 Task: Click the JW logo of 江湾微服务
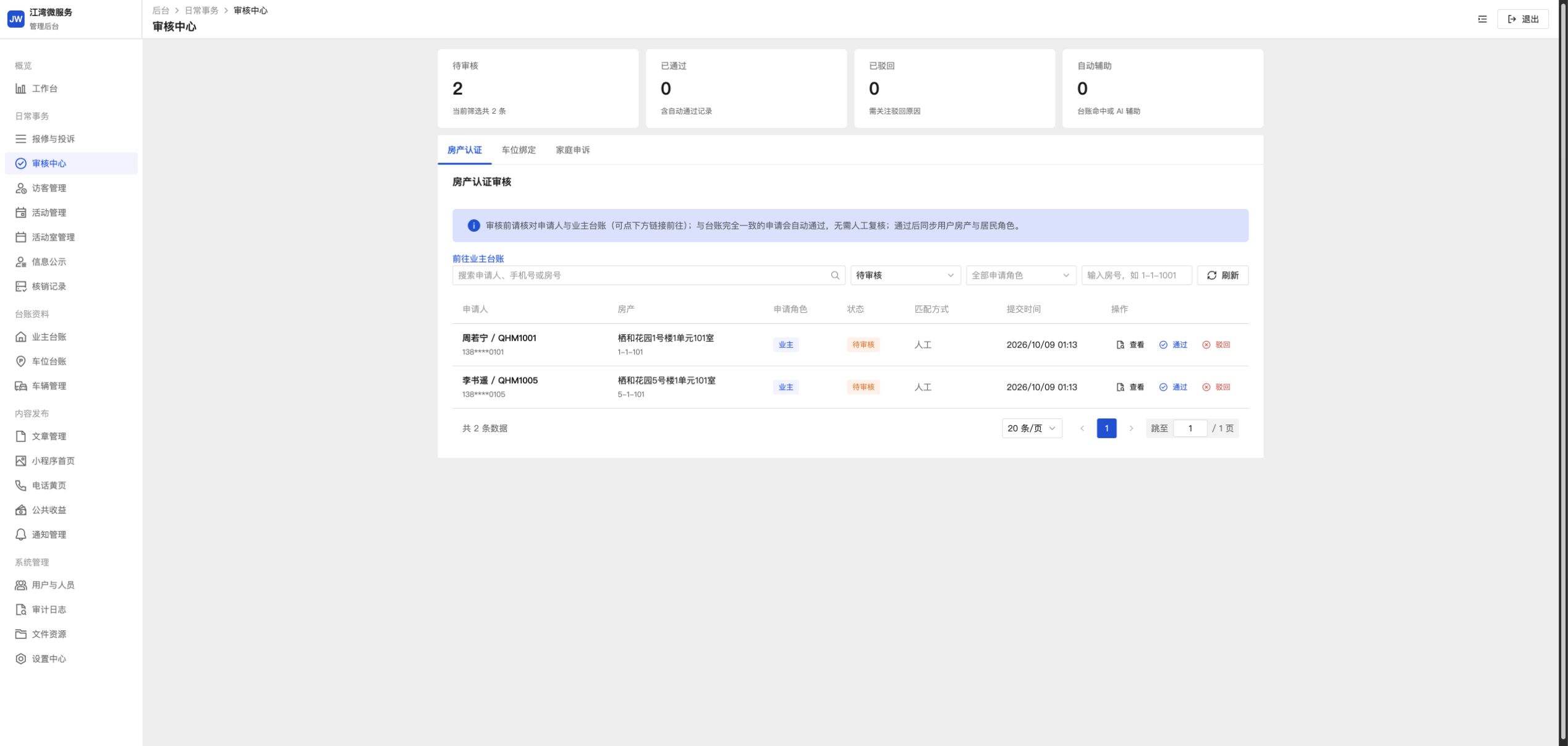pos(15,19)
